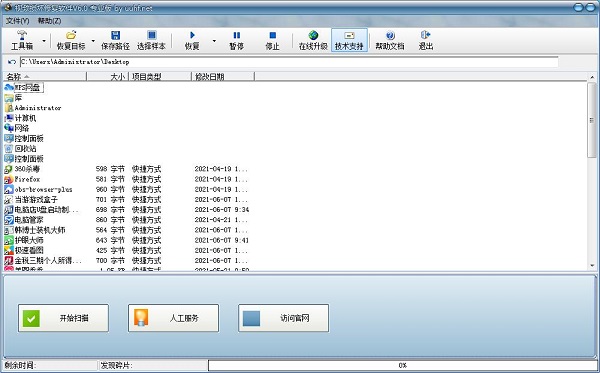Screen dimensions: 600x373
Task: Sort by the 大小 column header
Action: (108, 77)
